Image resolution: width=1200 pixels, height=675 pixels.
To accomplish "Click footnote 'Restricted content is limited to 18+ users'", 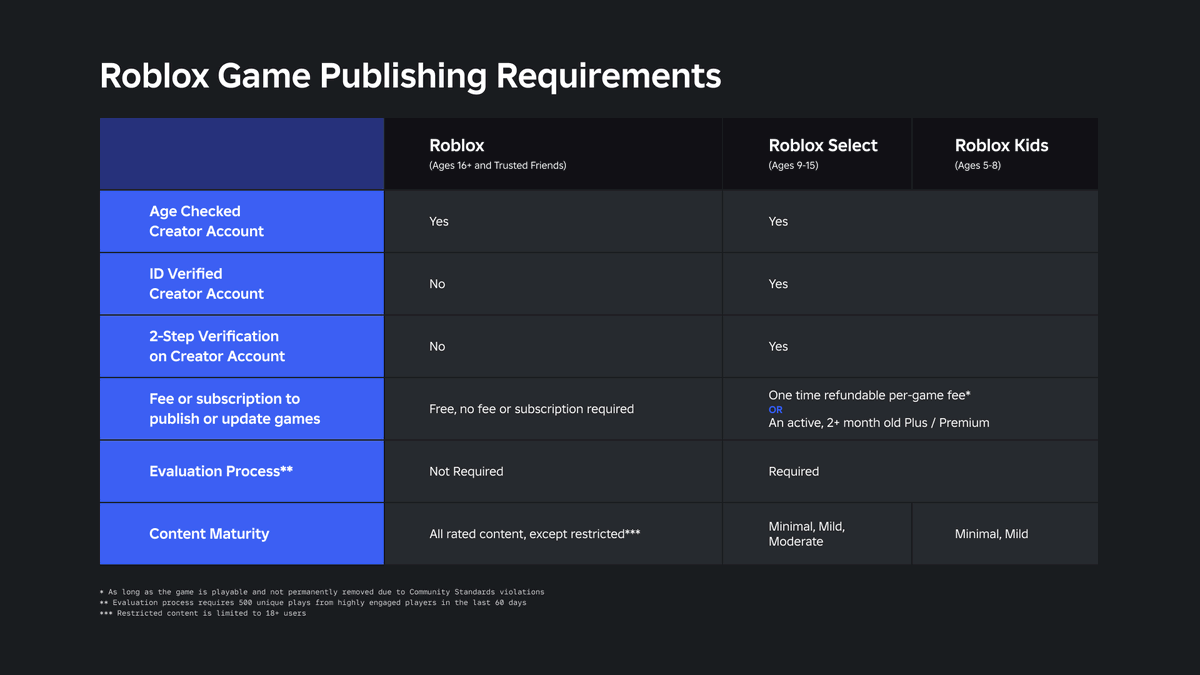I will coord(203,613).
